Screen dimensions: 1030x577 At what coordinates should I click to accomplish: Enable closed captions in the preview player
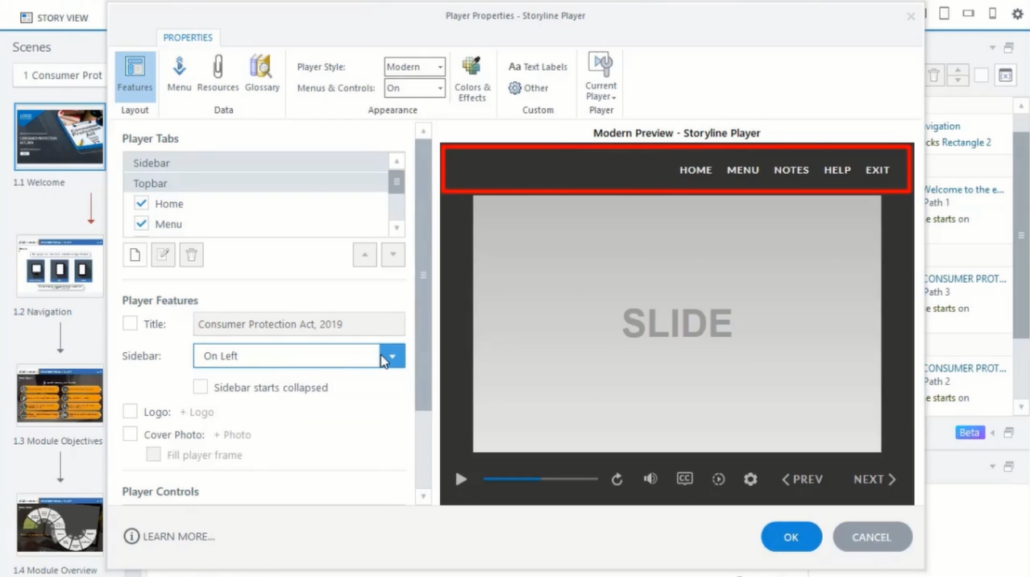click(x=684, y=479)
